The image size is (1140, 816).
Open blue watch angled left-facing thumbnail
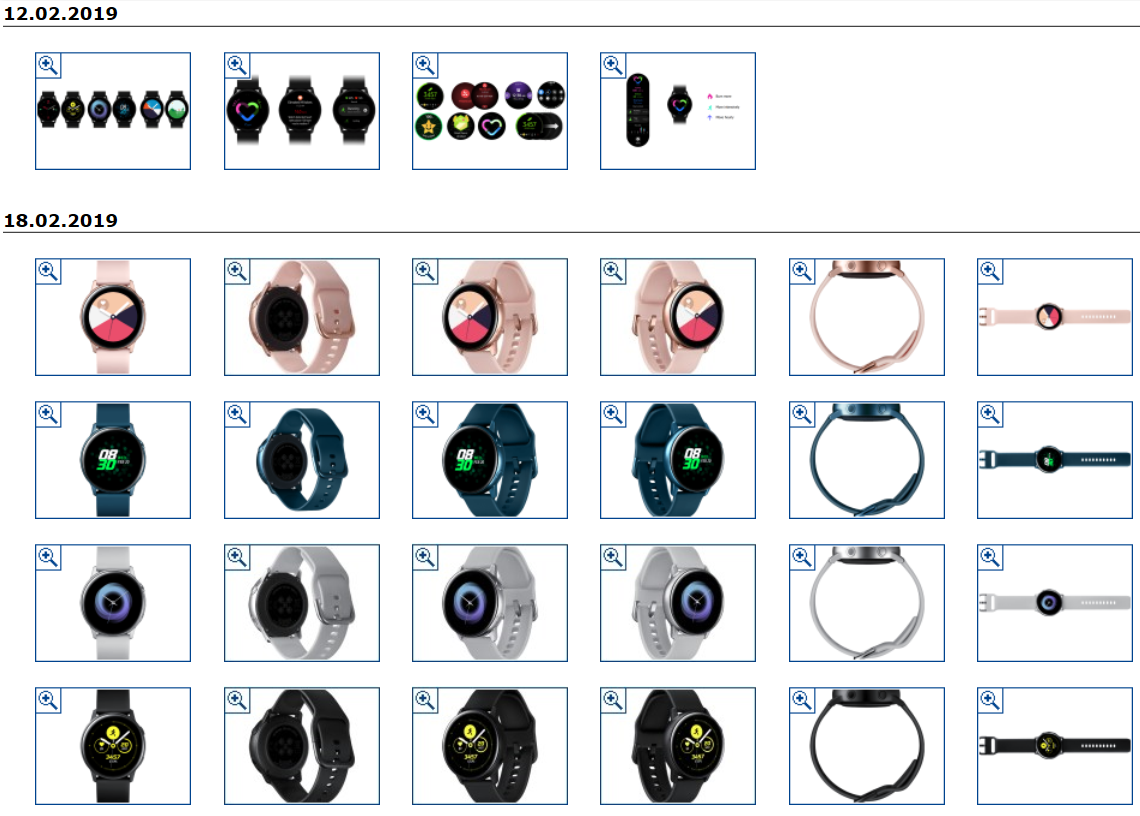pyautogui.click(x=490, y=460)
